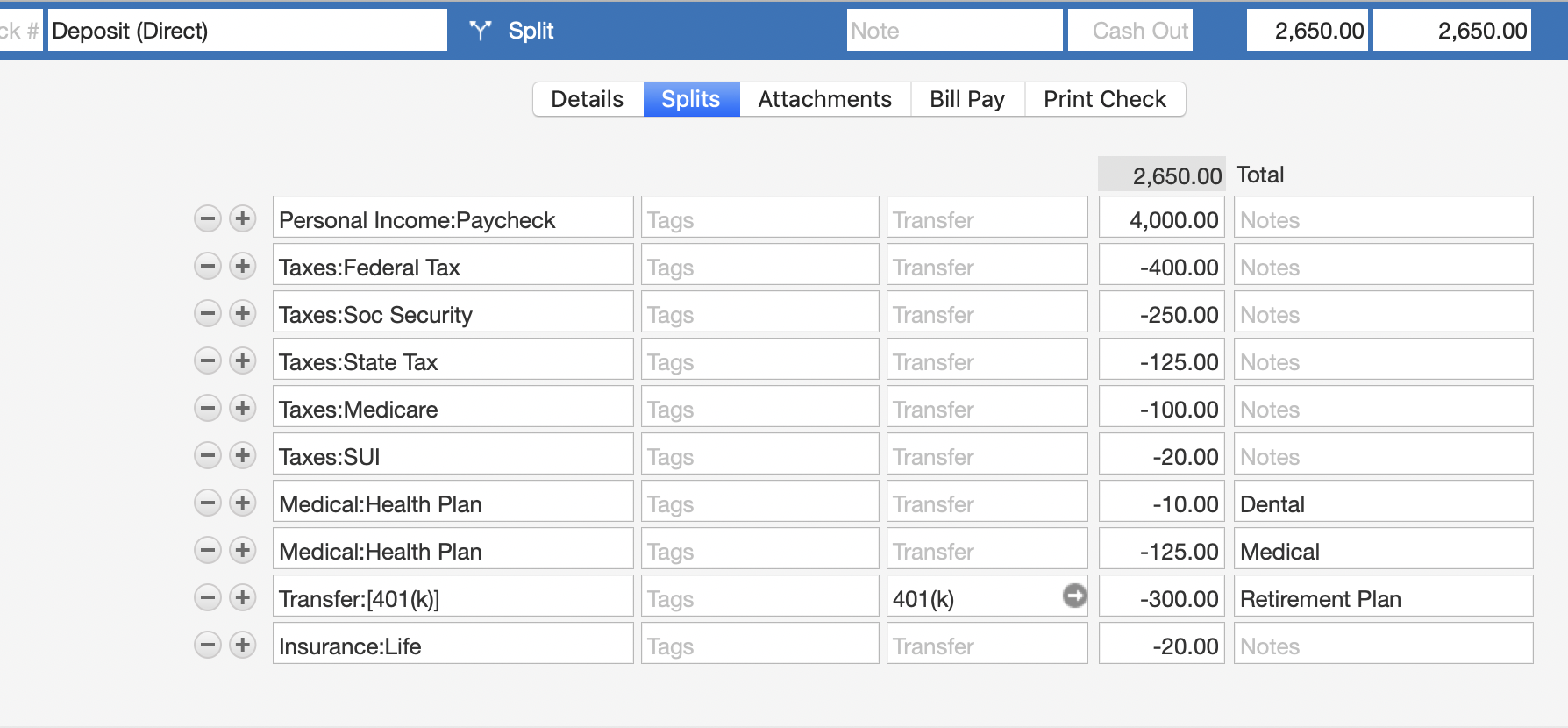This screenshot has height=728, width=1568.
Task: Click the 2,650.00 Total value
Action: coord(1161,175)
